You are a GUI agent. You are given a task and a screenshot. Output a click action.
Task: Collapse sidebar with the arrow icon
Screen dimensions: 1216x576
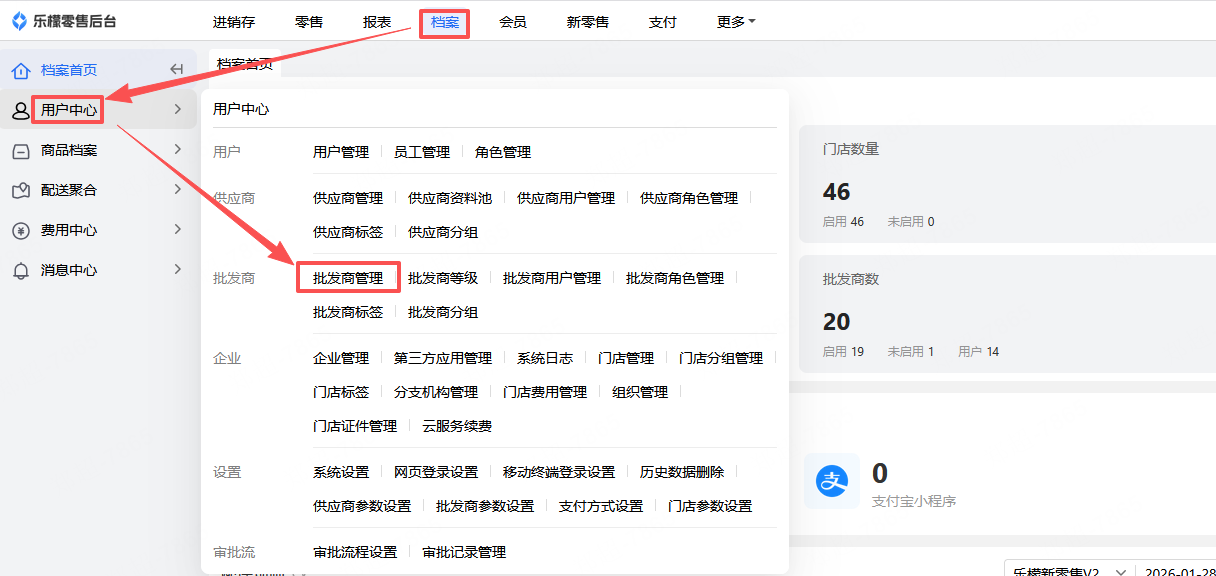(x=177, y=69)
